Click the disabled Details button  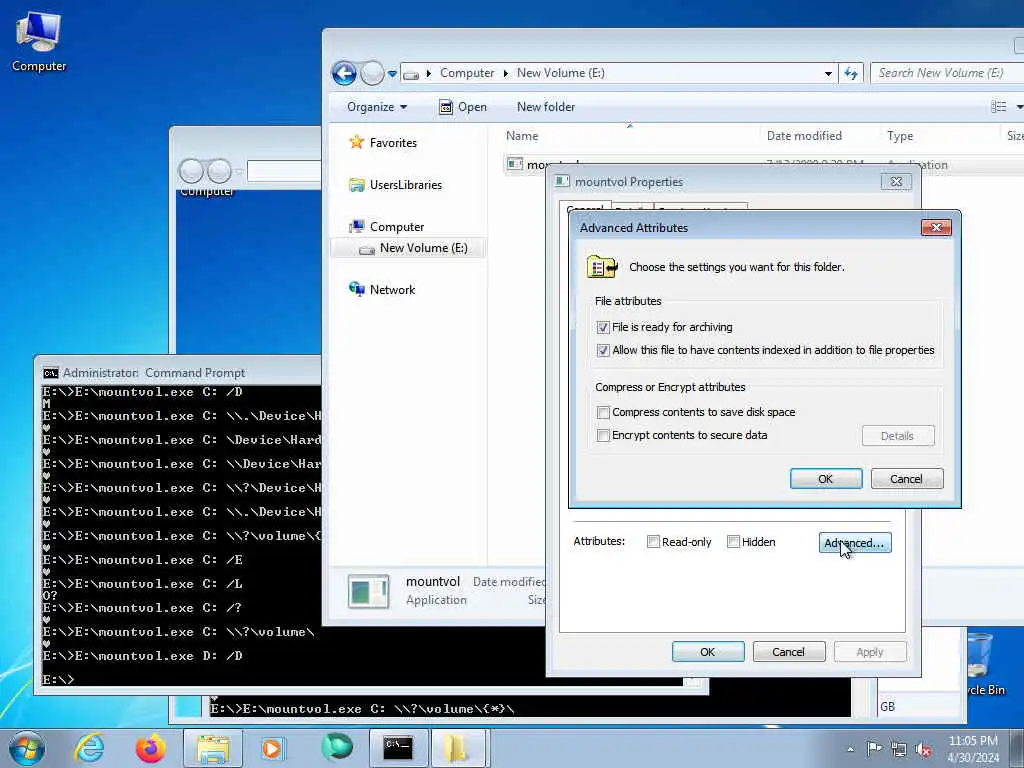coord(898,436)
